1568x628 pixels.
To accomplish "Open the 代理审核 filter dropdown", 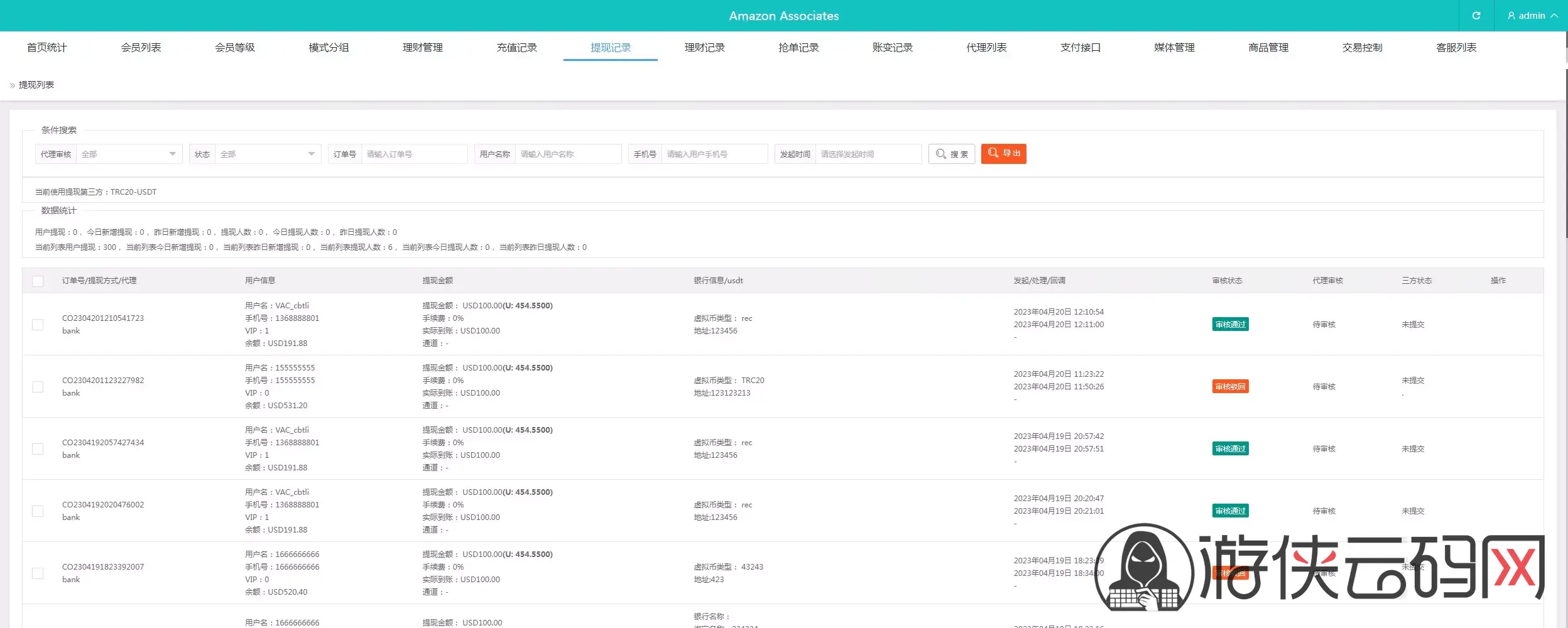I will coord(129,154).
